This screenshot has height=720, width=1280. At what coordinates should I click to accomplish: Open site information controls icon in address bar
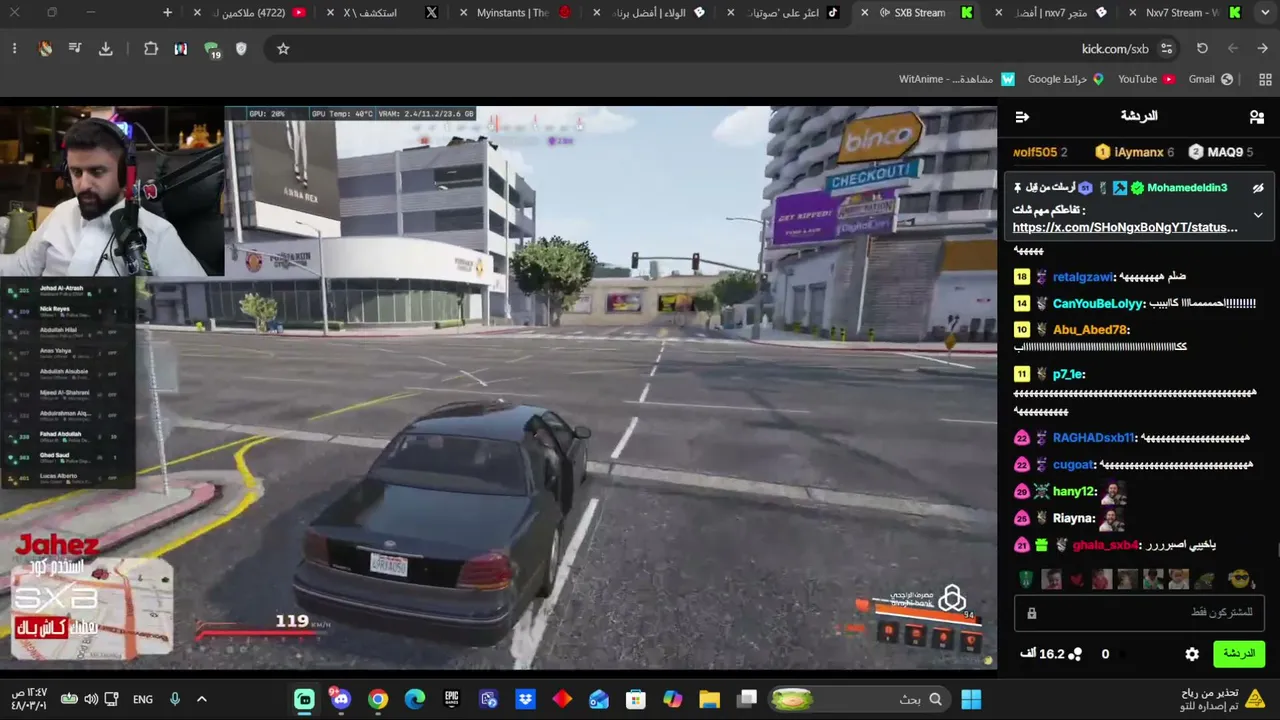point(1166,49)
